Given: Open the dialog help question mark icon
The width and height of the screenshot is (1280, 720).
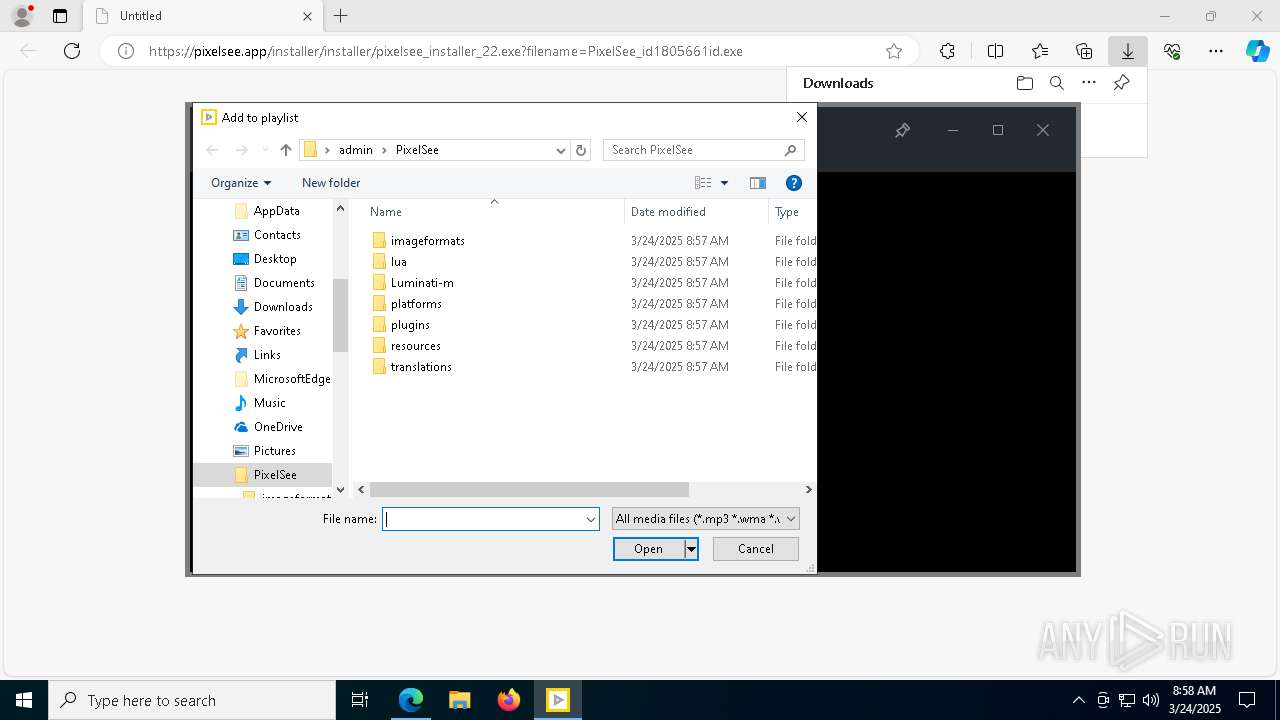Looking at the screenshot, I should pos(794,183).
